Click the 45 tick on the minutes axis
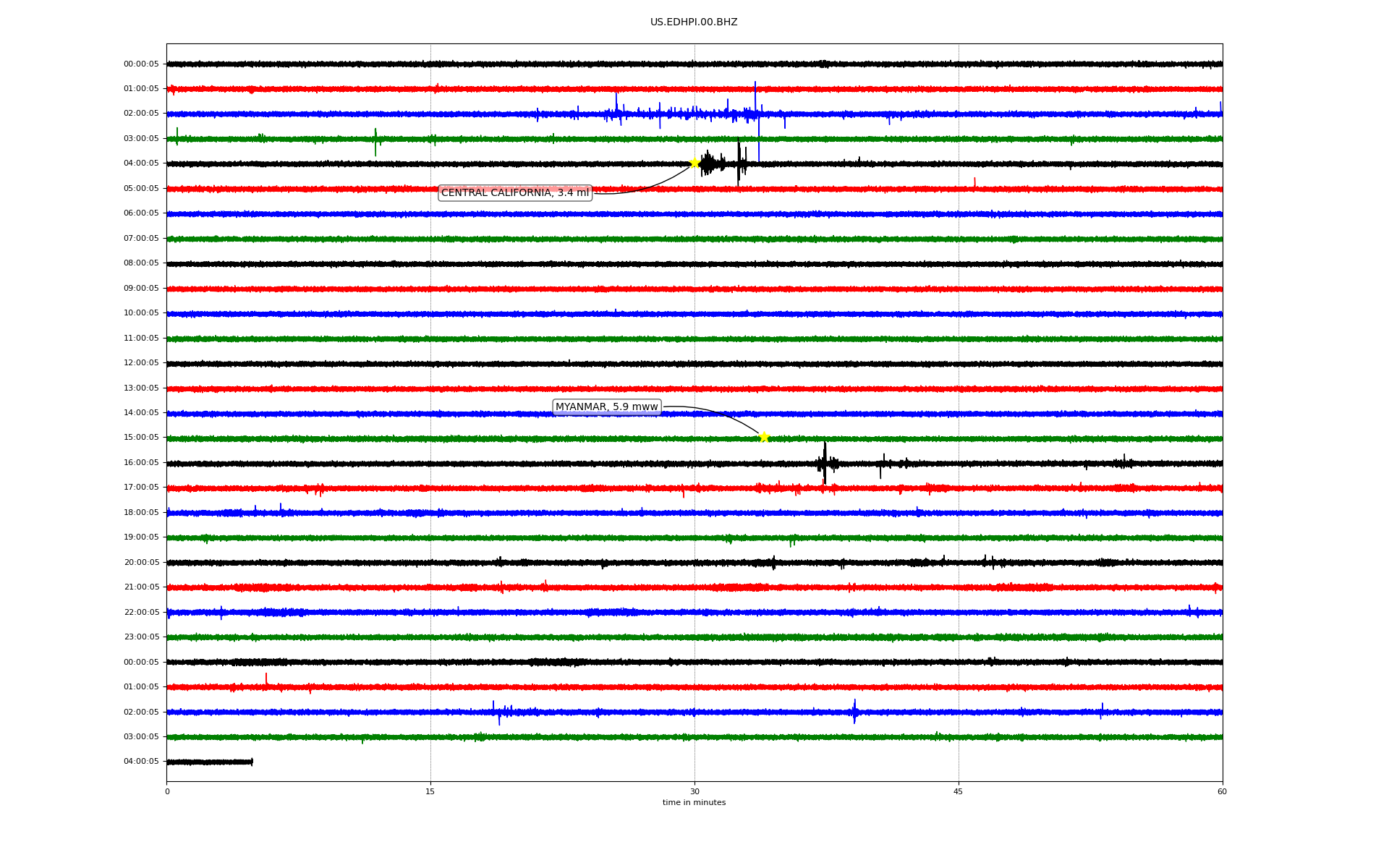The height and width of the screenshot is (868, 1389). [x=958, y=791]
